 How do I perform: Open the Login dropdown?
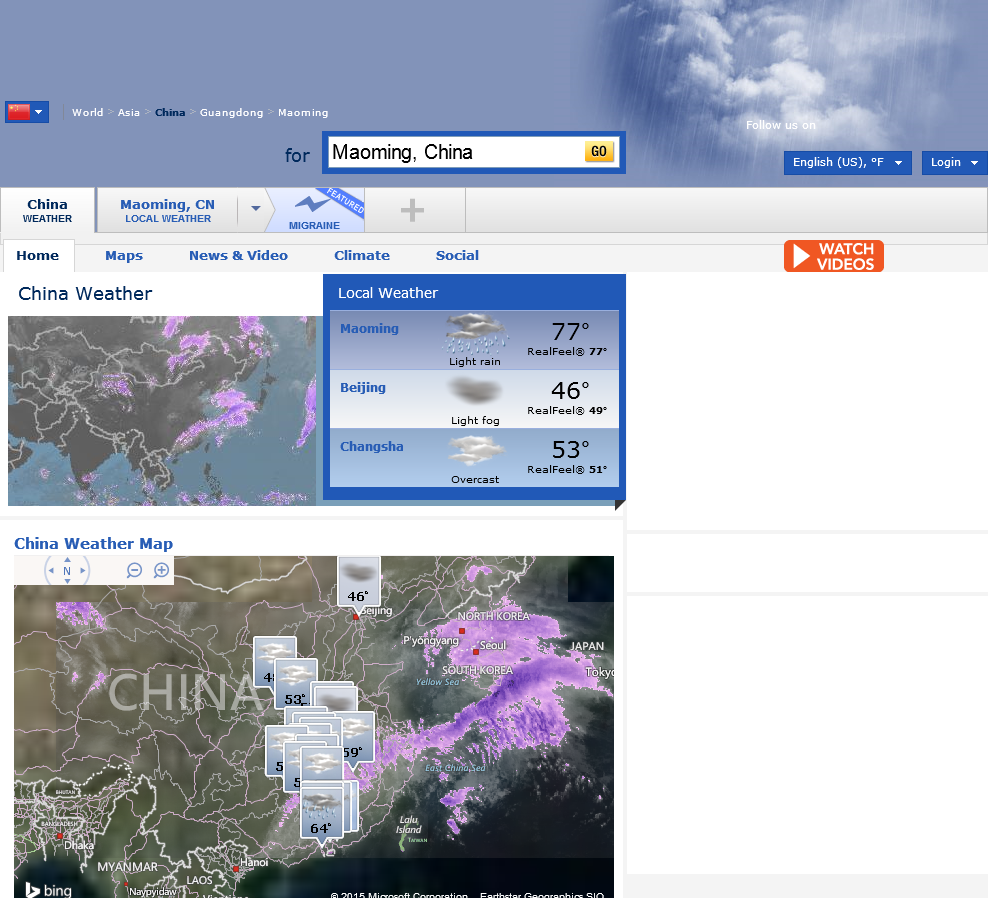point(954,163)
